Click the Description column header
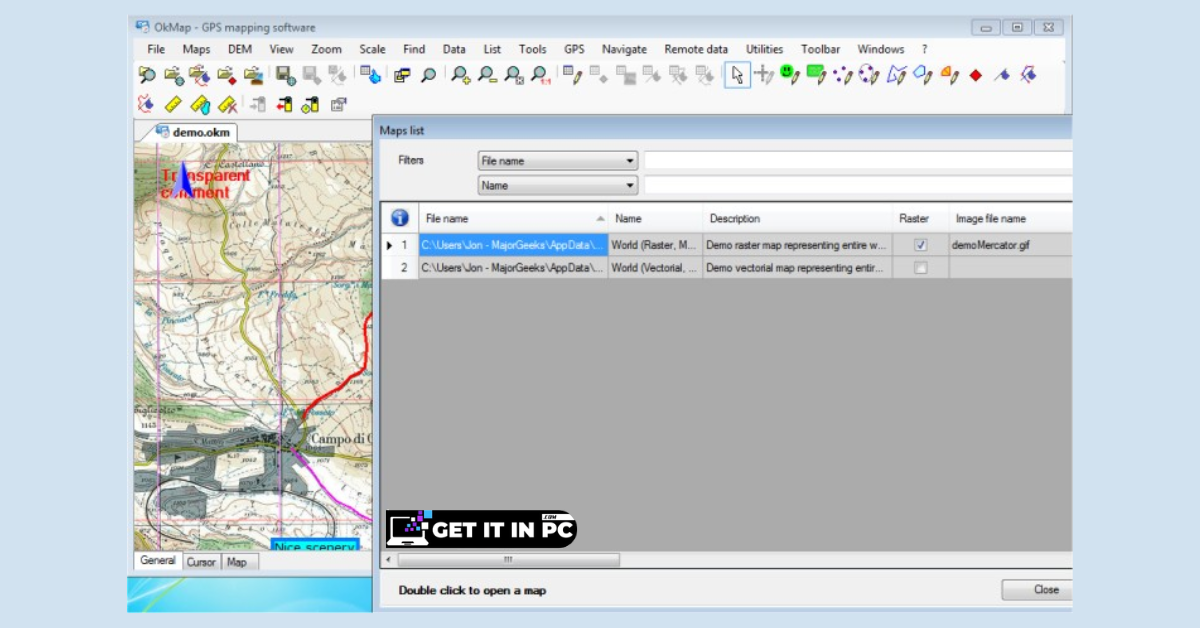Image resolution: width=1200 pixels, height=628 pixels. click(797, 218)
